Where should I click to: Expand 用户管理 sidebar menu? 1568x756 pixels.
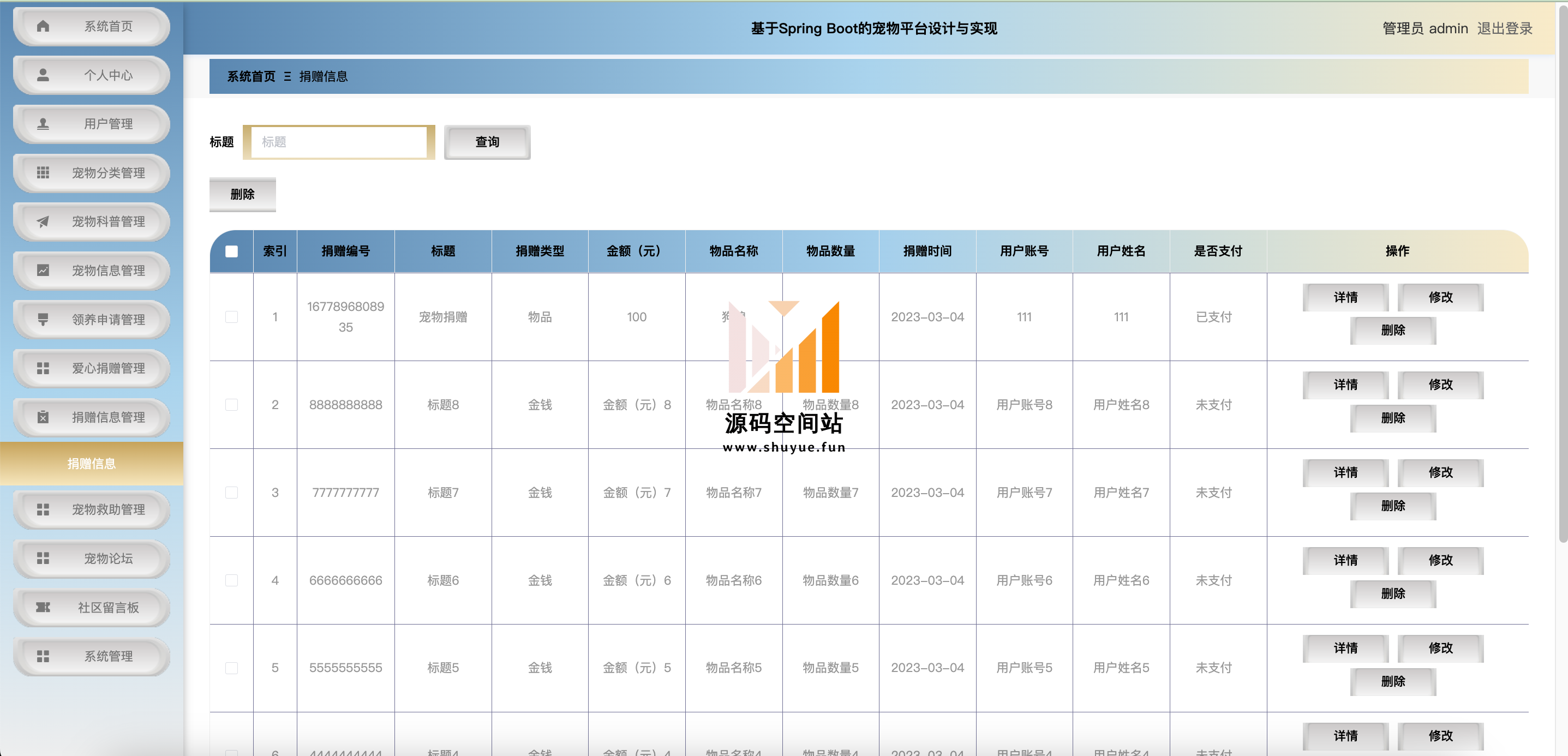point(91,124)
